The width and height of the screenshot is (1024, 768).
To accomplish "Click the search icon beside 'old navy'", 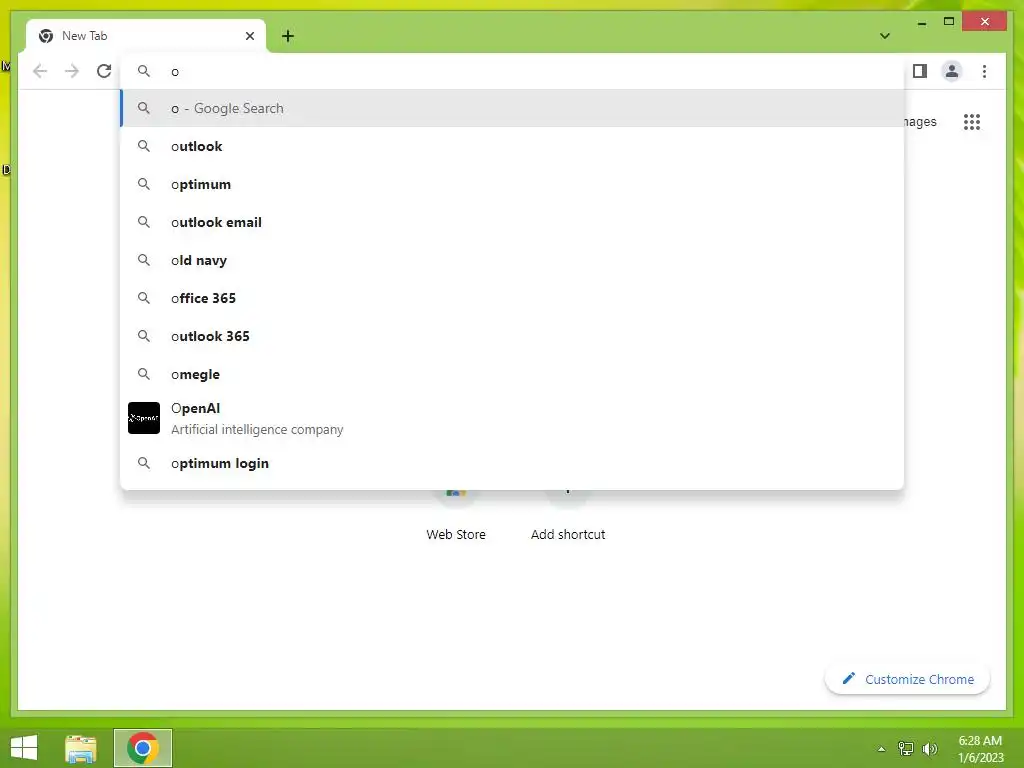I will [144, 260].
